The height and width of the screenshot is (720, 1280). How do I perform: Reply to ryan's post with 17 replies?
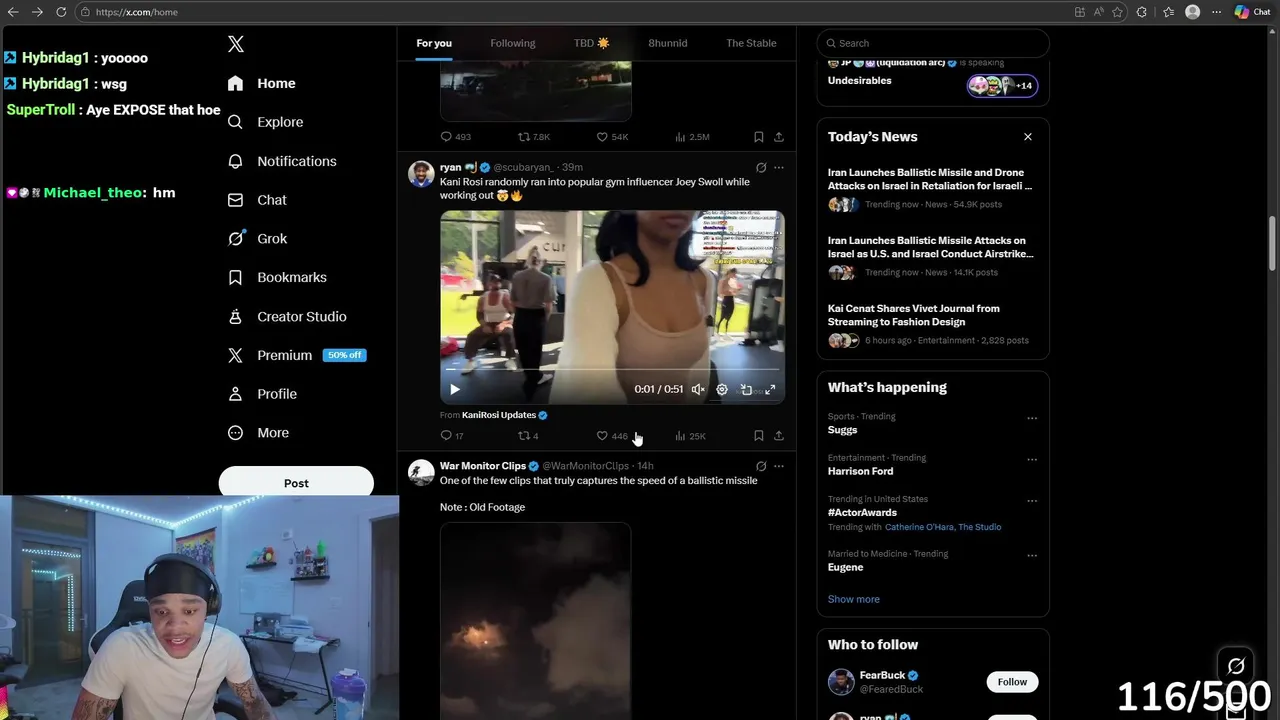pyautogui.click(x=452, y=436)
